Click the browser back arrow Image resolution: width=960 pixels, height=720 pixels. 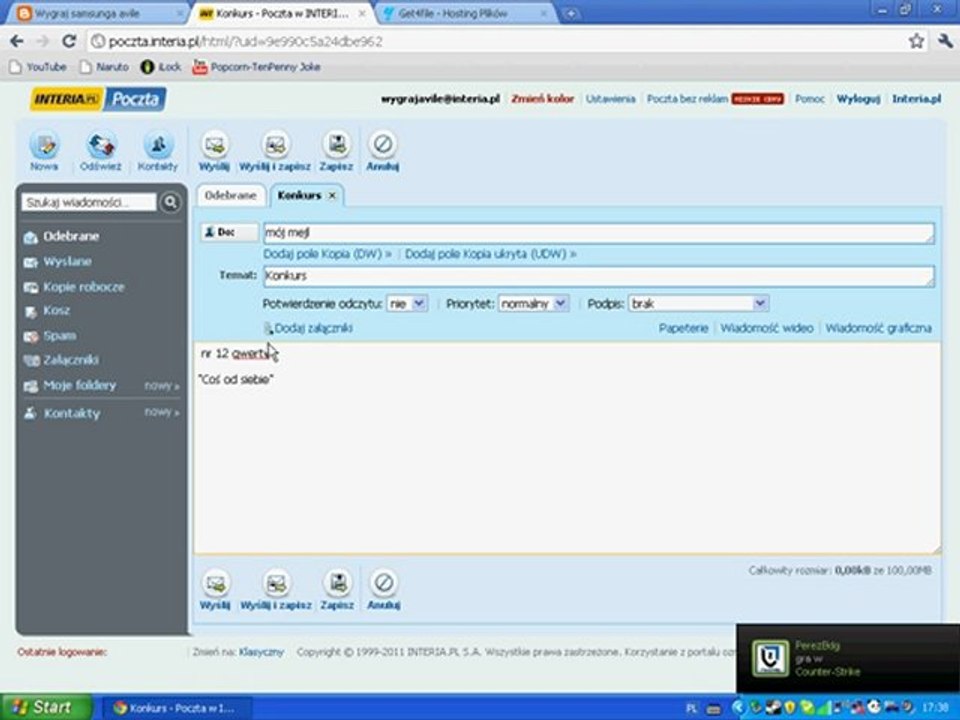coord(17,41)
